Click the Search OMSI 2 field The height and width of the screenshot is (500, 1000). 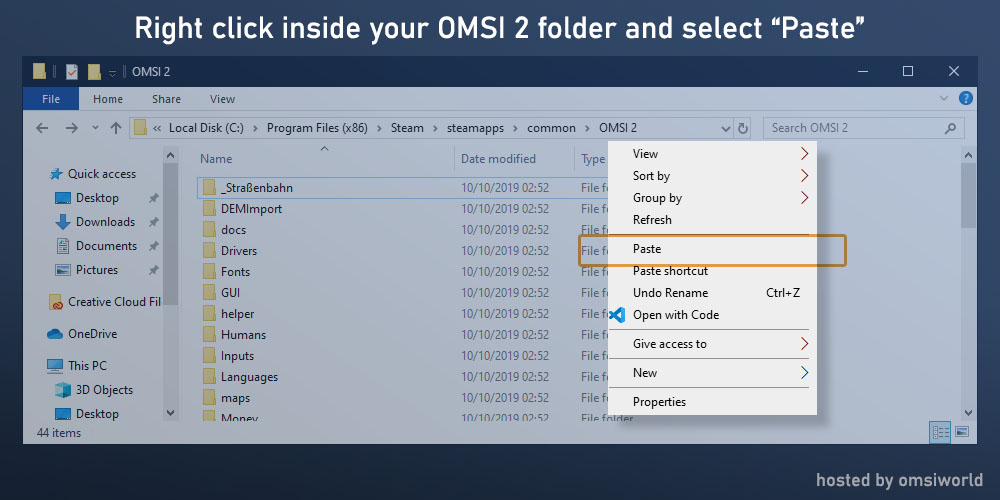(x=864, y=128)
